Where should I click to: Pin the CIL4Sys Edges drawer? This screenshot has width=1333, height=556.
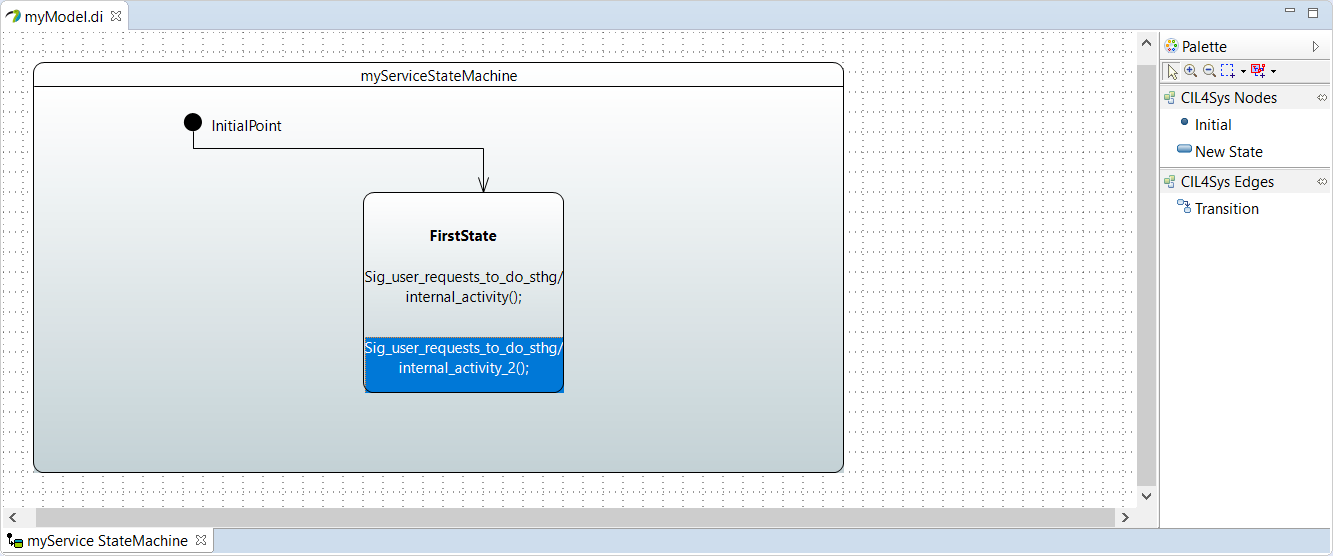[x=1321, y=182]
